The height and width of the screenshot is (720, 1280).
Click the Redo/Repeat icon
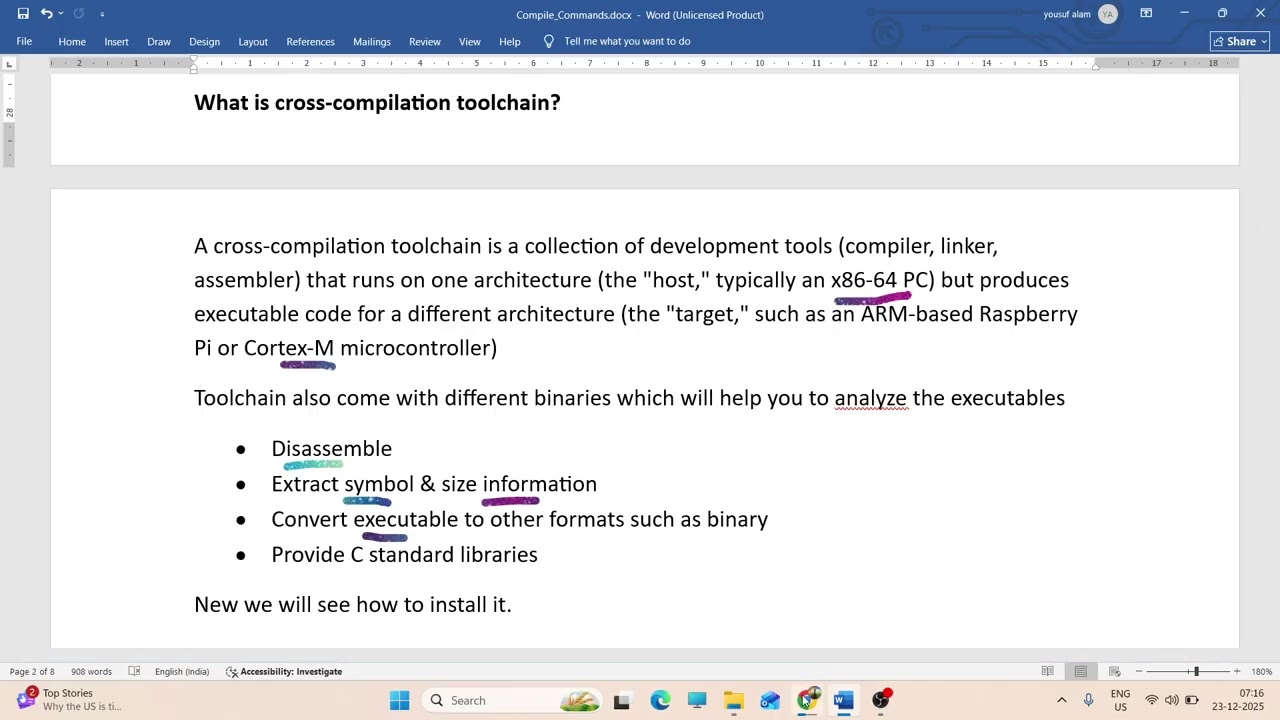(x=78, y=14)
